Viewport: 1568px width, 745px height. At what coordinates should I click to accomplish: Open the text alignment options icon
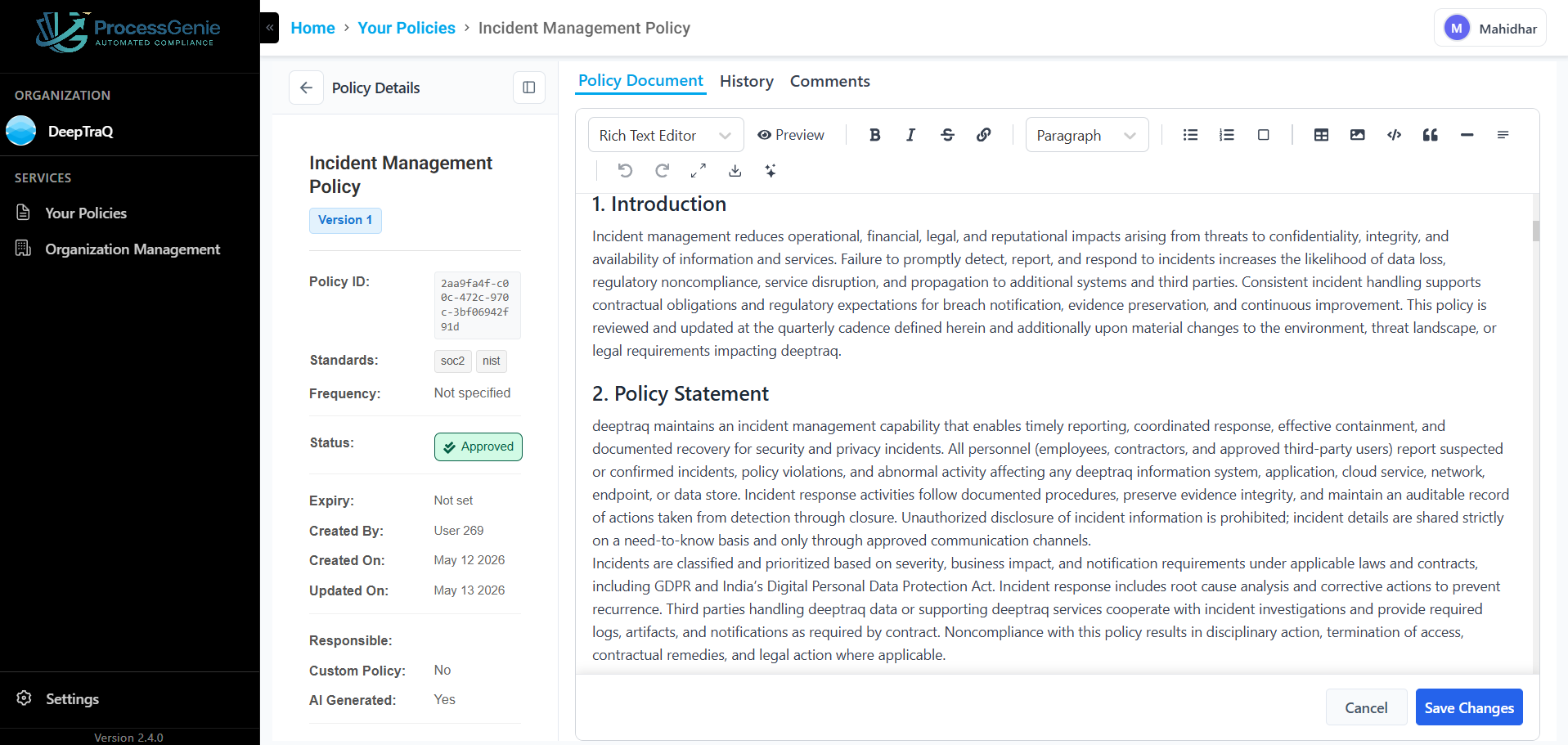click(1503, 135)
